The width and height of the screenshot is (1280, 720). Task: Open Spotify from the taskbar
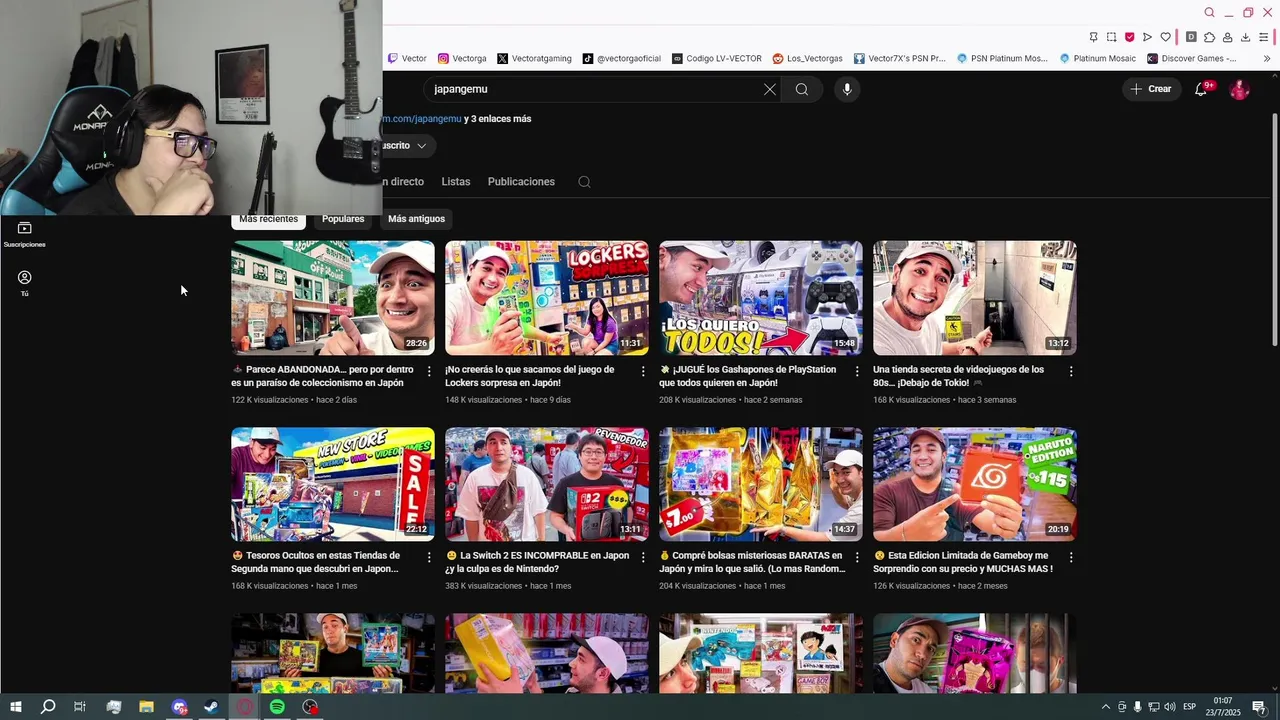[x=277, y=707]
